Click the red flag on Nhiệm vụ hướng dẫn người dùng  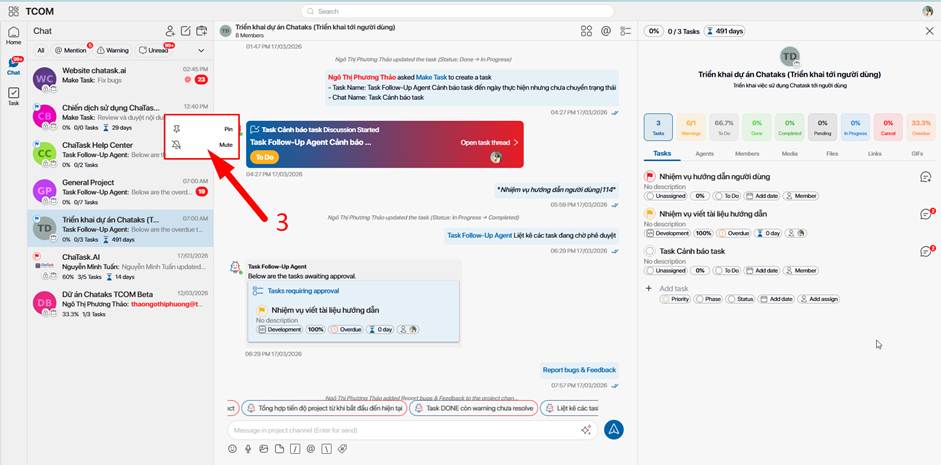coord(649,176)
